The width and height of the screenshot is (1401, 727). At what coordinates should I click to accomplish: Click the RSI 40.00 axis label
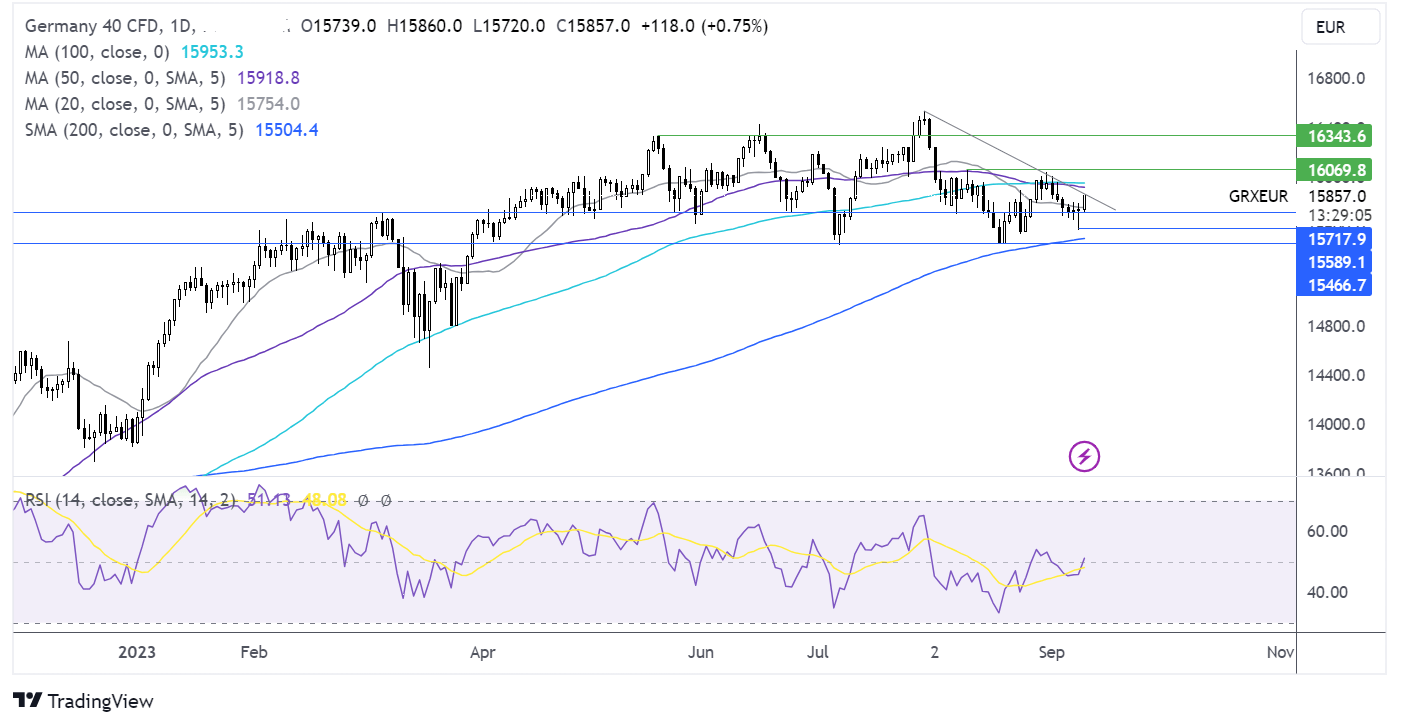(1327, 592)
